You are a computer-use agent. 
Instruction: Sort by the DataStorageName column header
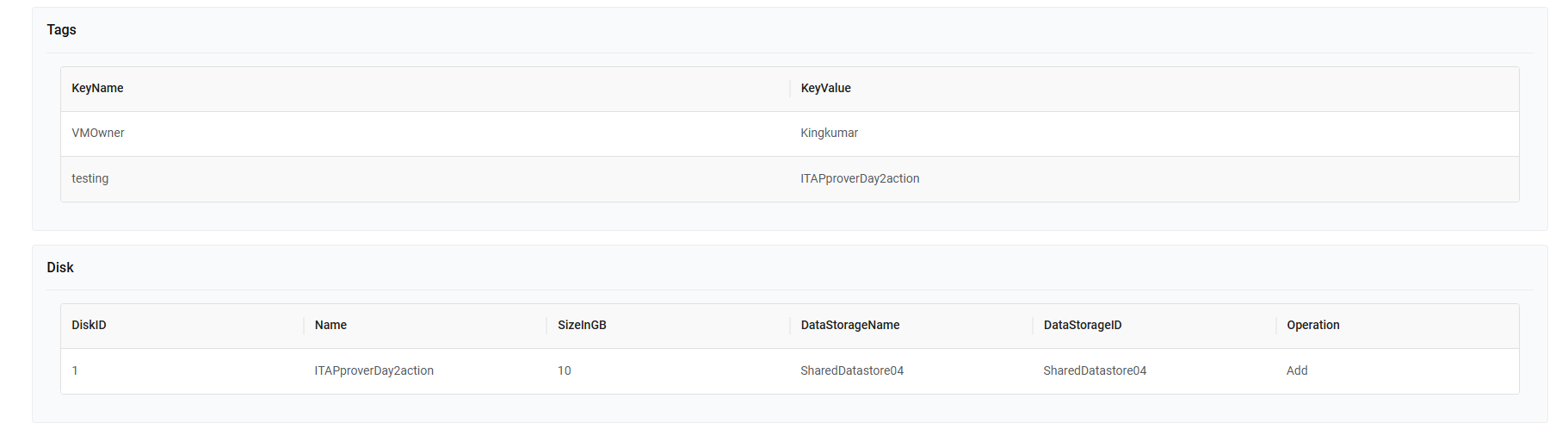coord(849,325)
